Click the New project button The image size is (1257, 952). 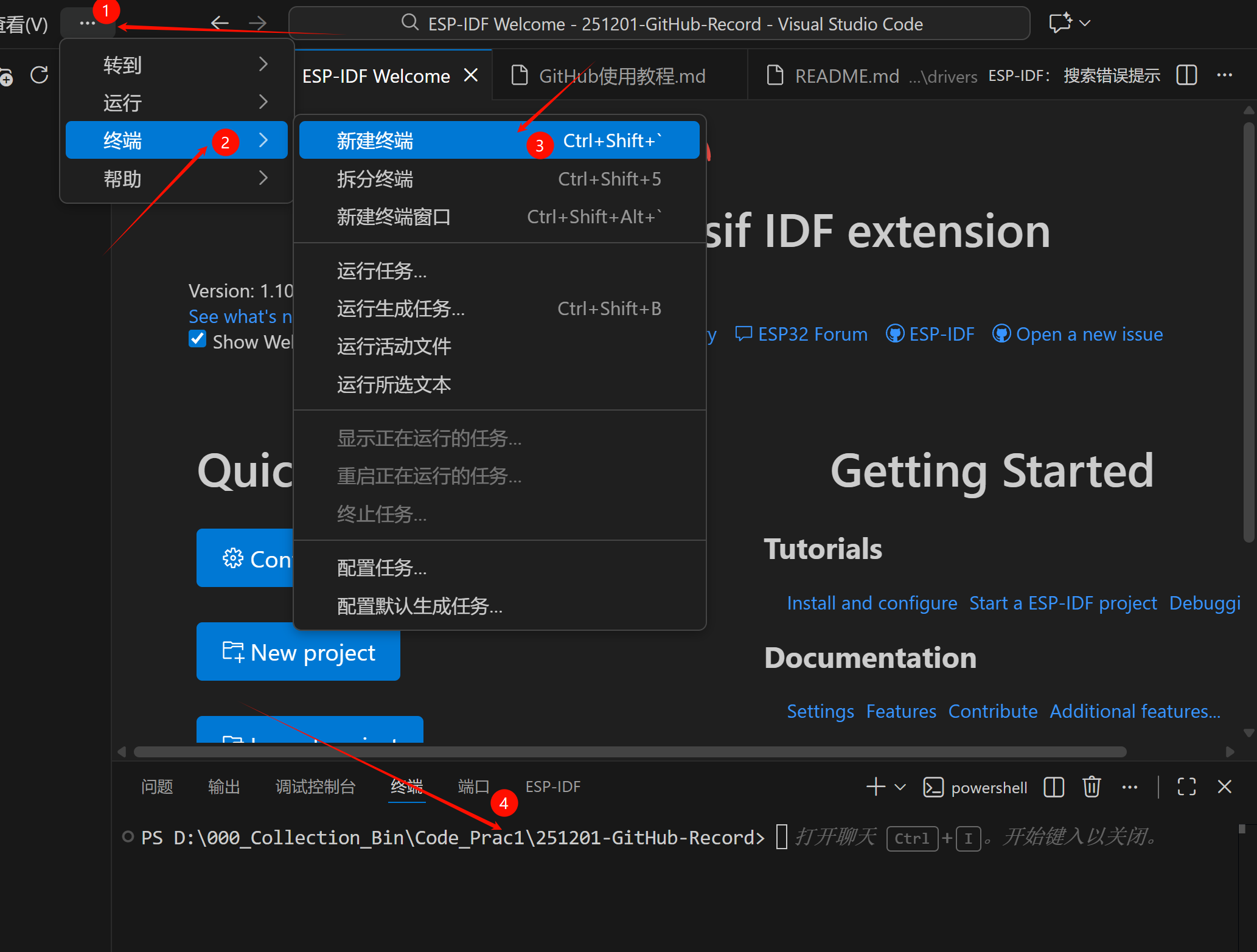298,652
